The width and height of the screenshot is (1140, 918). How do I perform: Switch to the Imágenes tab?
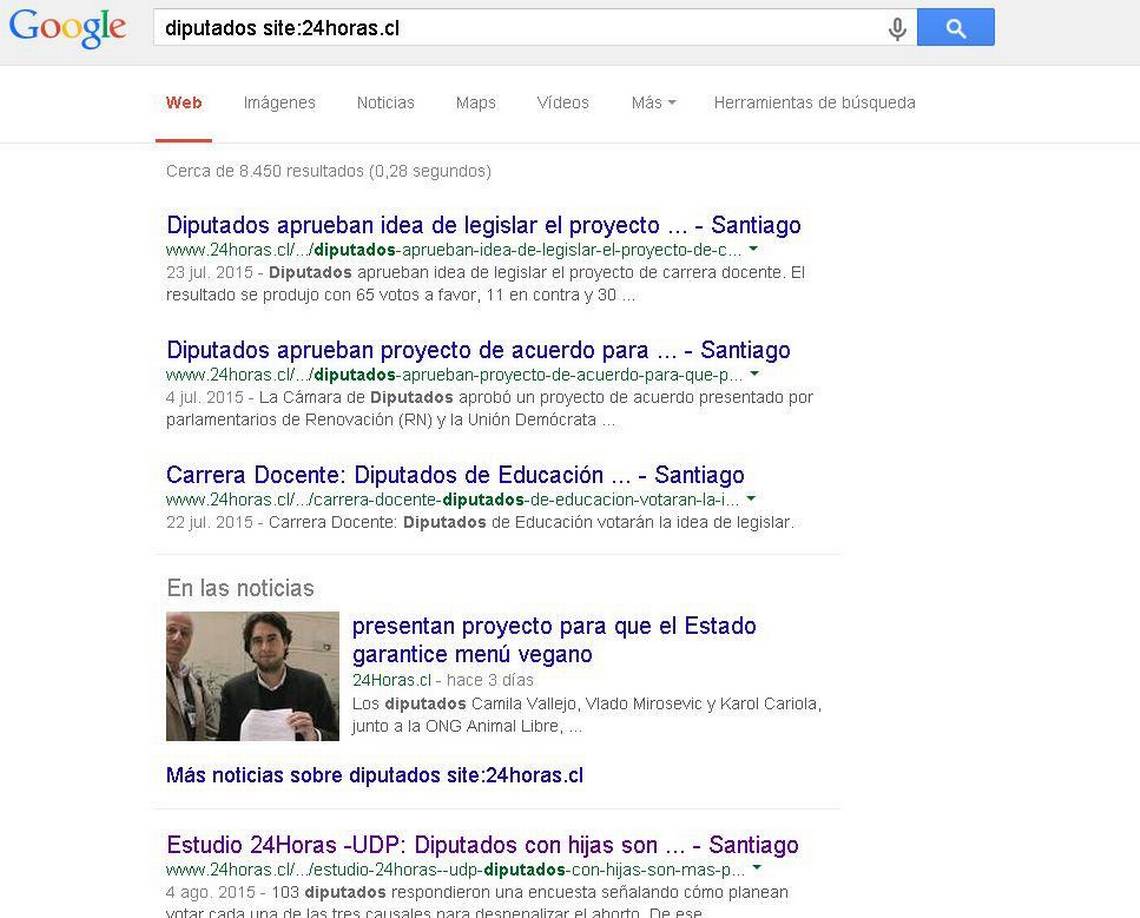point(279,102)
